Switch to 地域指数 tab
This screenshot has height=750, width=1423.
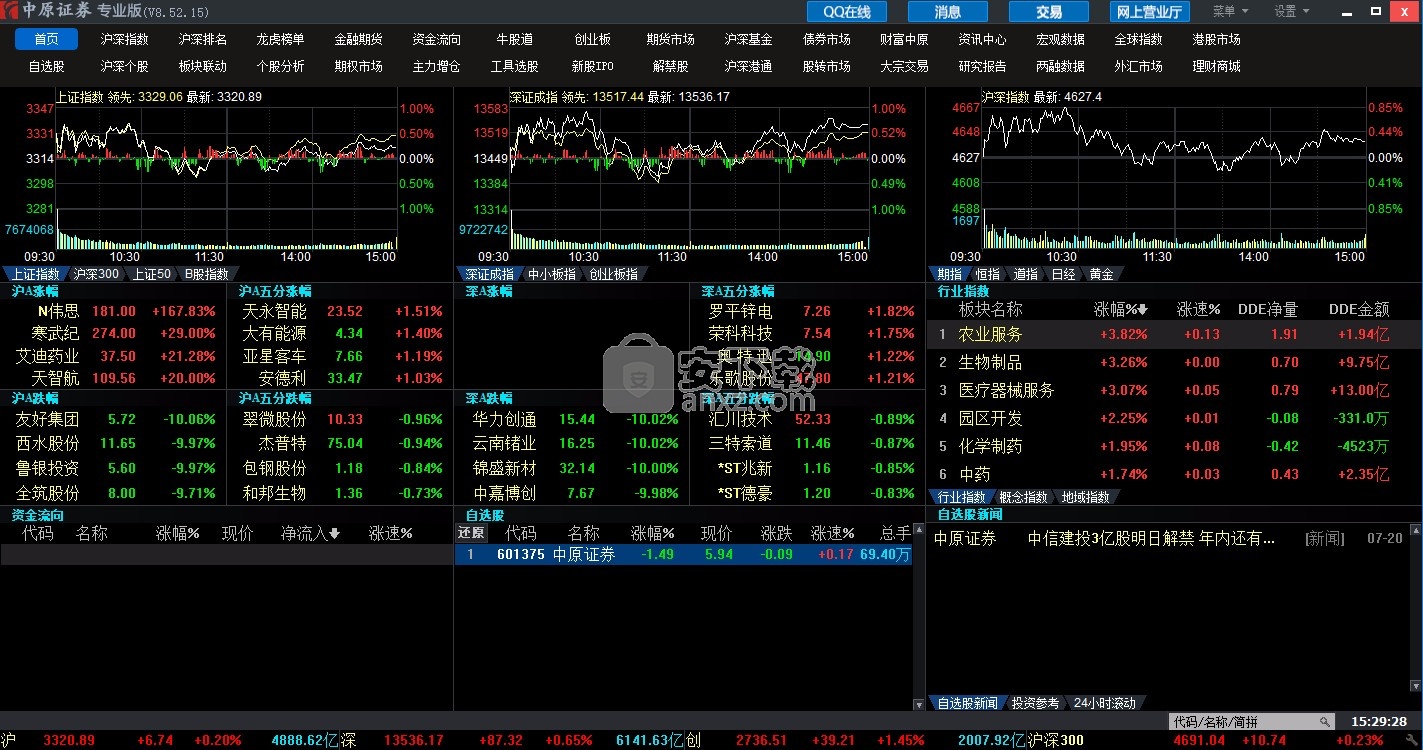tap(1086, 497)
